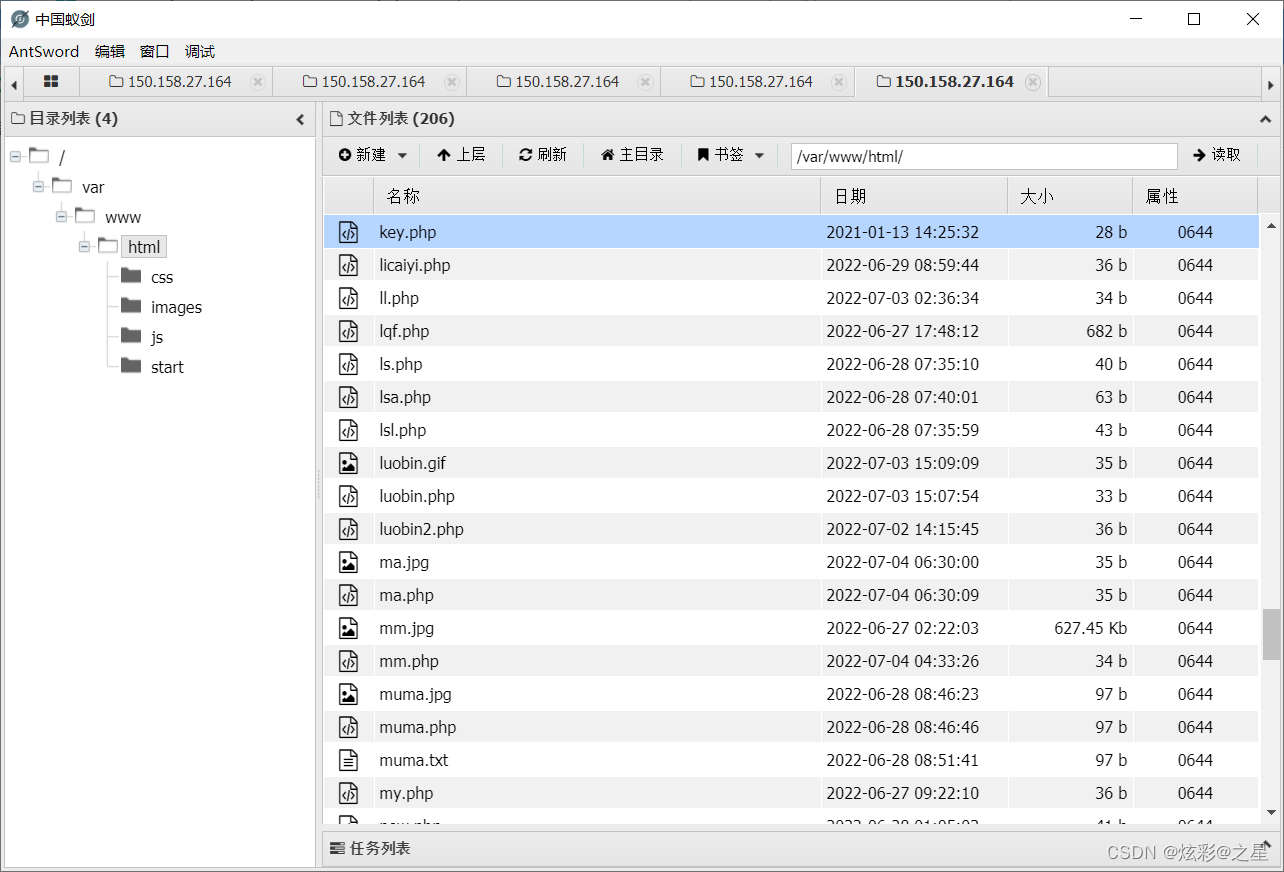
Task: Select the js folder in tree
Action: point(157,337)
